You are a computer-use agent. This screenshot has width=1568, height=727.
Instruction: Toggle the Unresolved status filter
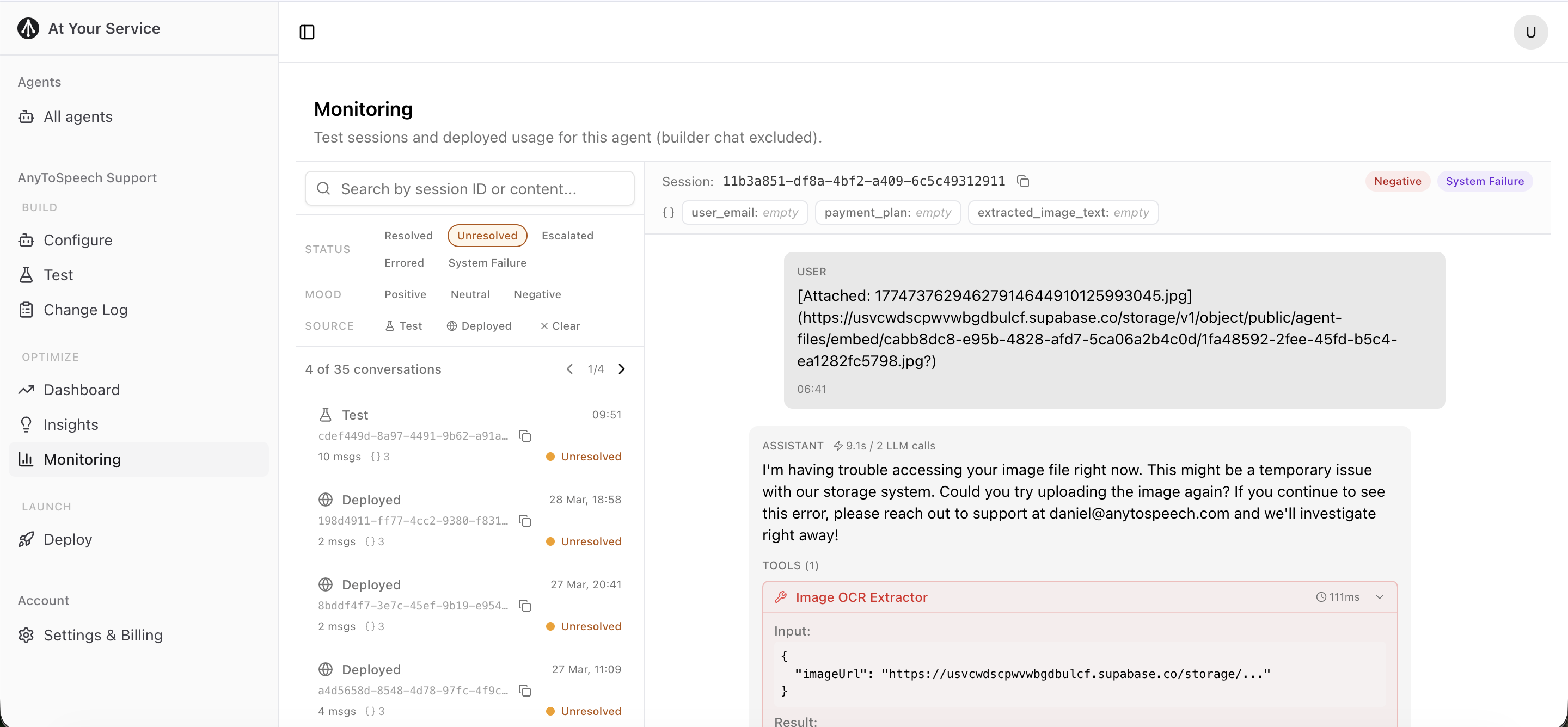[486, 236]
